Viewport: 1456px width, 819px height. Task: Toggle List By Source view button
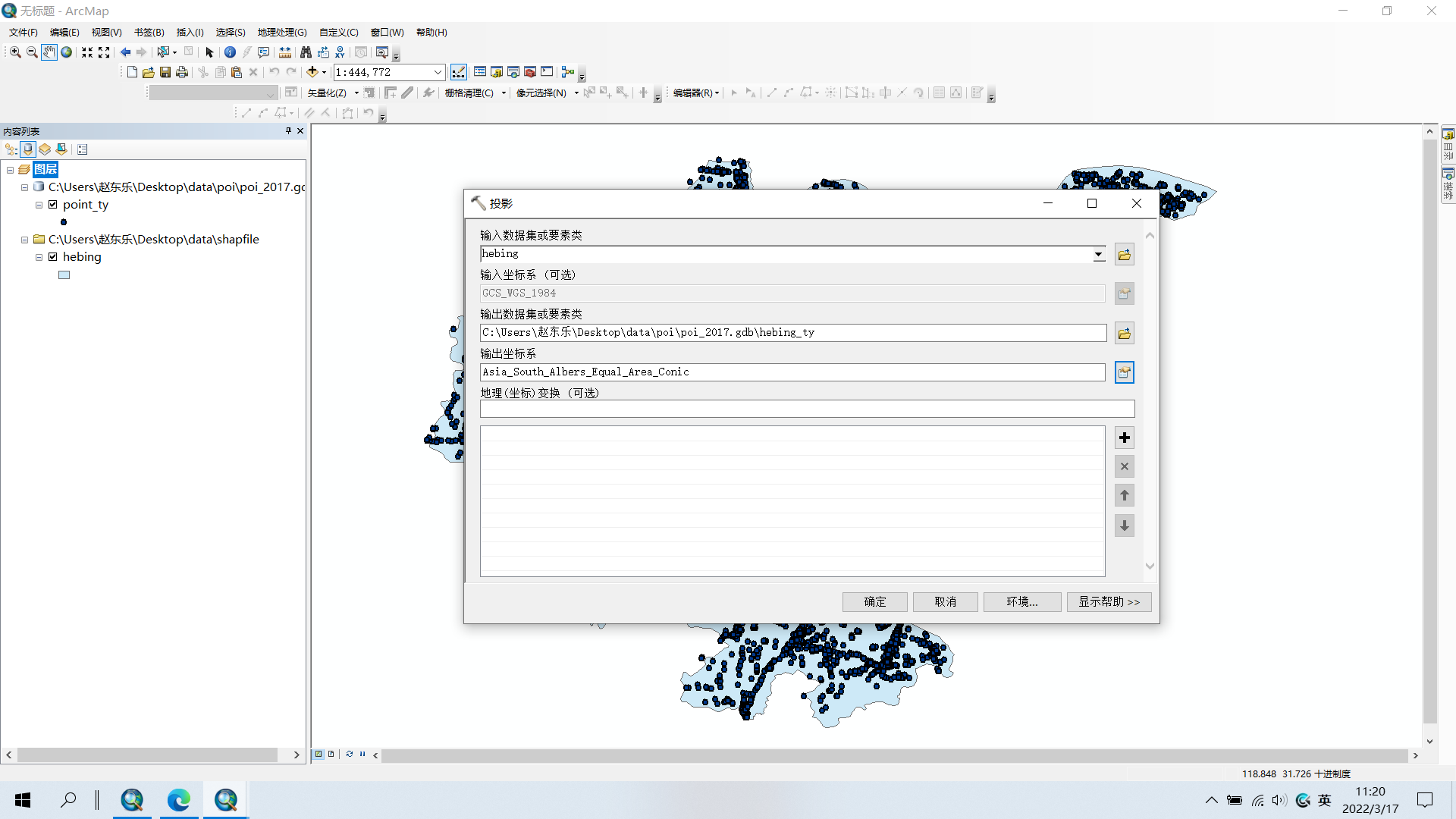coord(28,149)
